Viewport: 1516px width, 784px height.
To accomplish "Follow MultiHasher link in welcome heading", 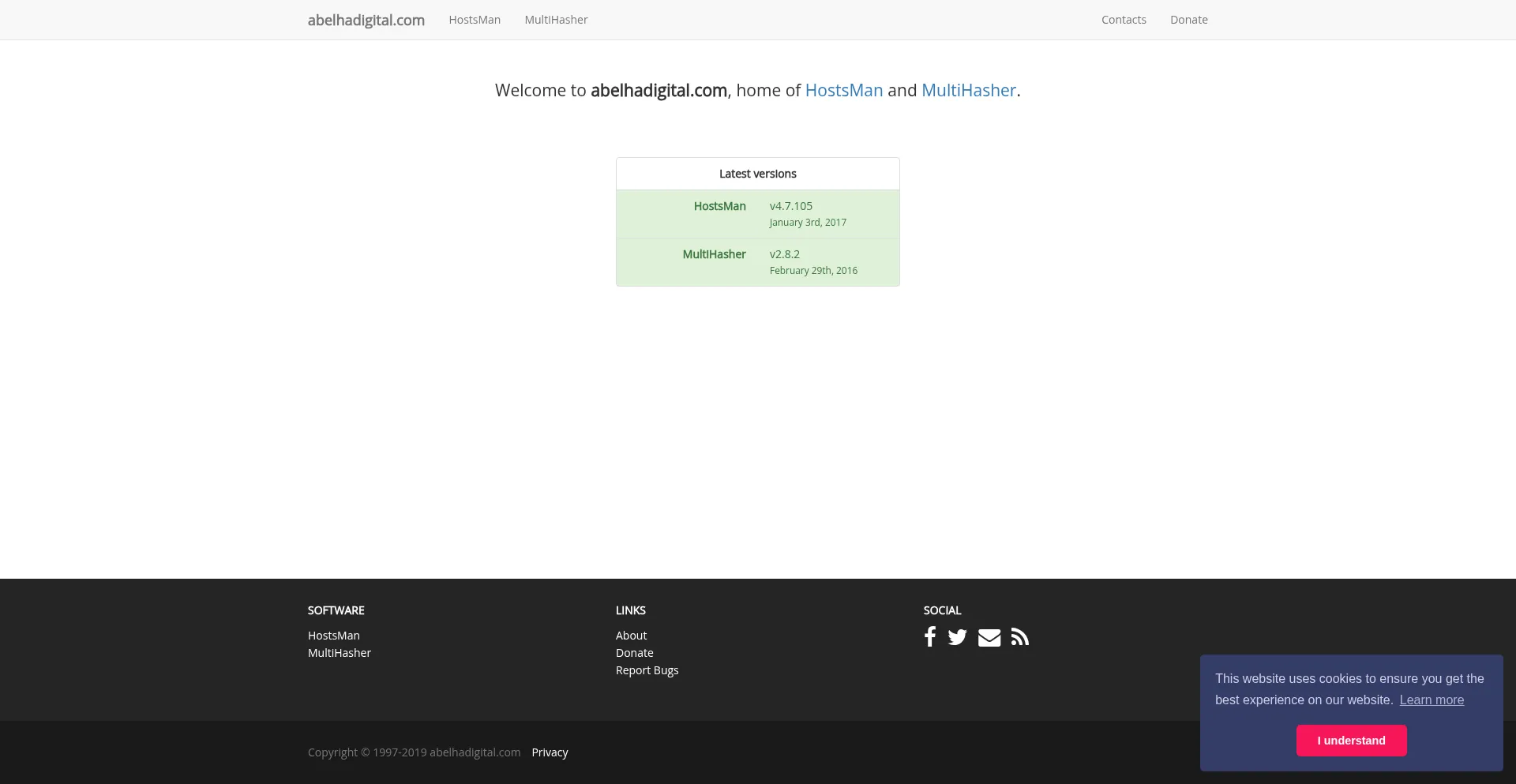I will coord(969,90).
